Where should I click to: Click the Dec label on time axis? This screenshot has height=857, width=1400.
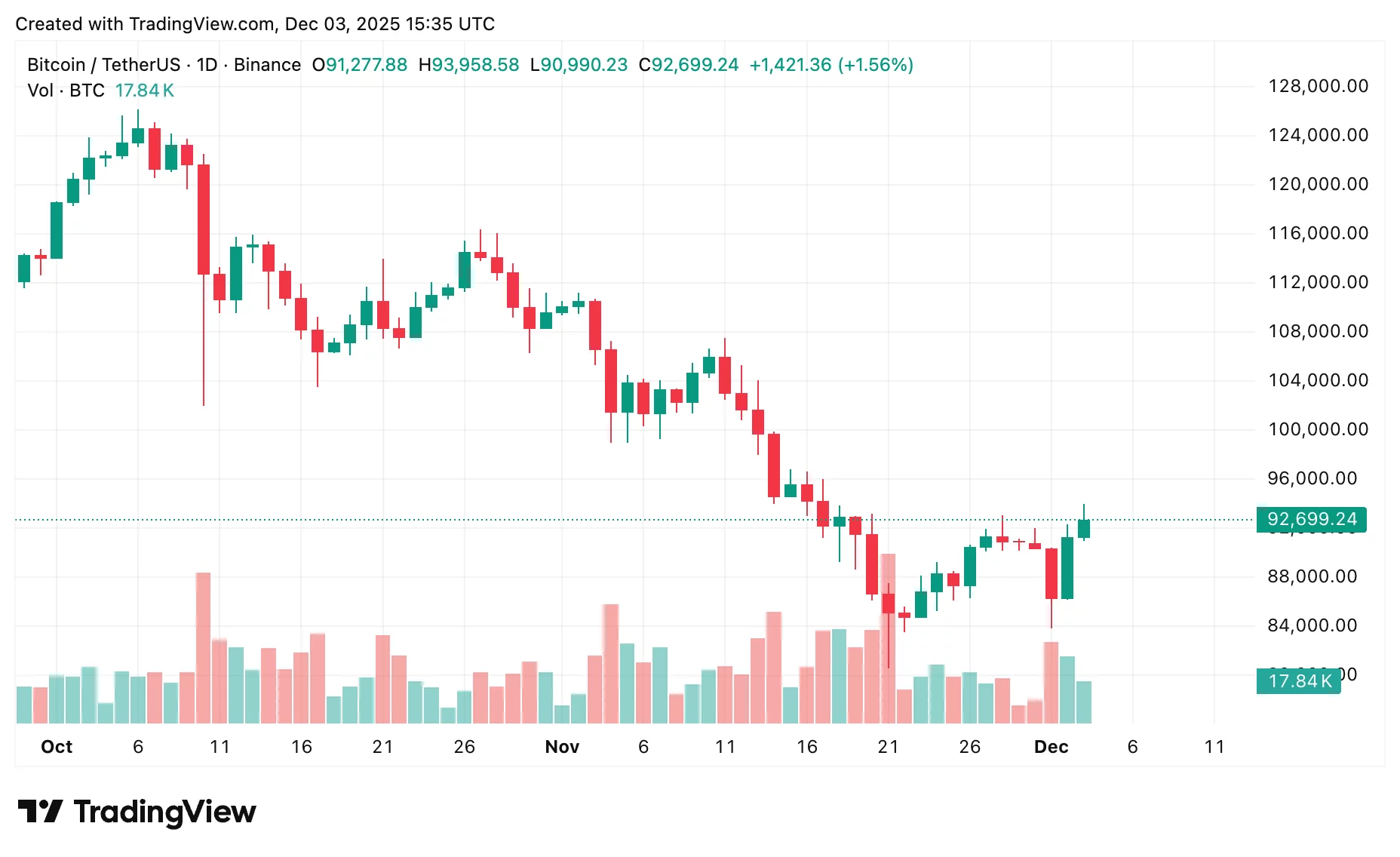(x=1051, y=747)
